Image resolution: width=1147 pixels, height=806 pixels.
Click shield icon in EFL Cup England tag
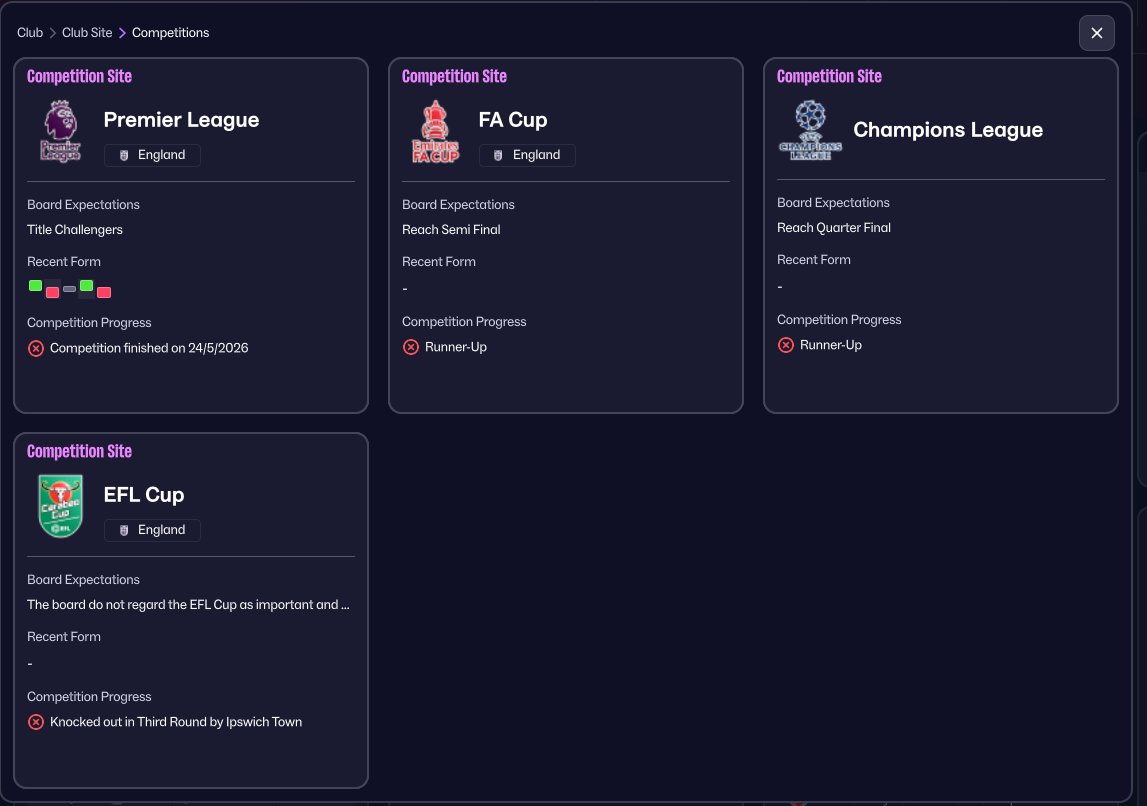coord(124,530)
